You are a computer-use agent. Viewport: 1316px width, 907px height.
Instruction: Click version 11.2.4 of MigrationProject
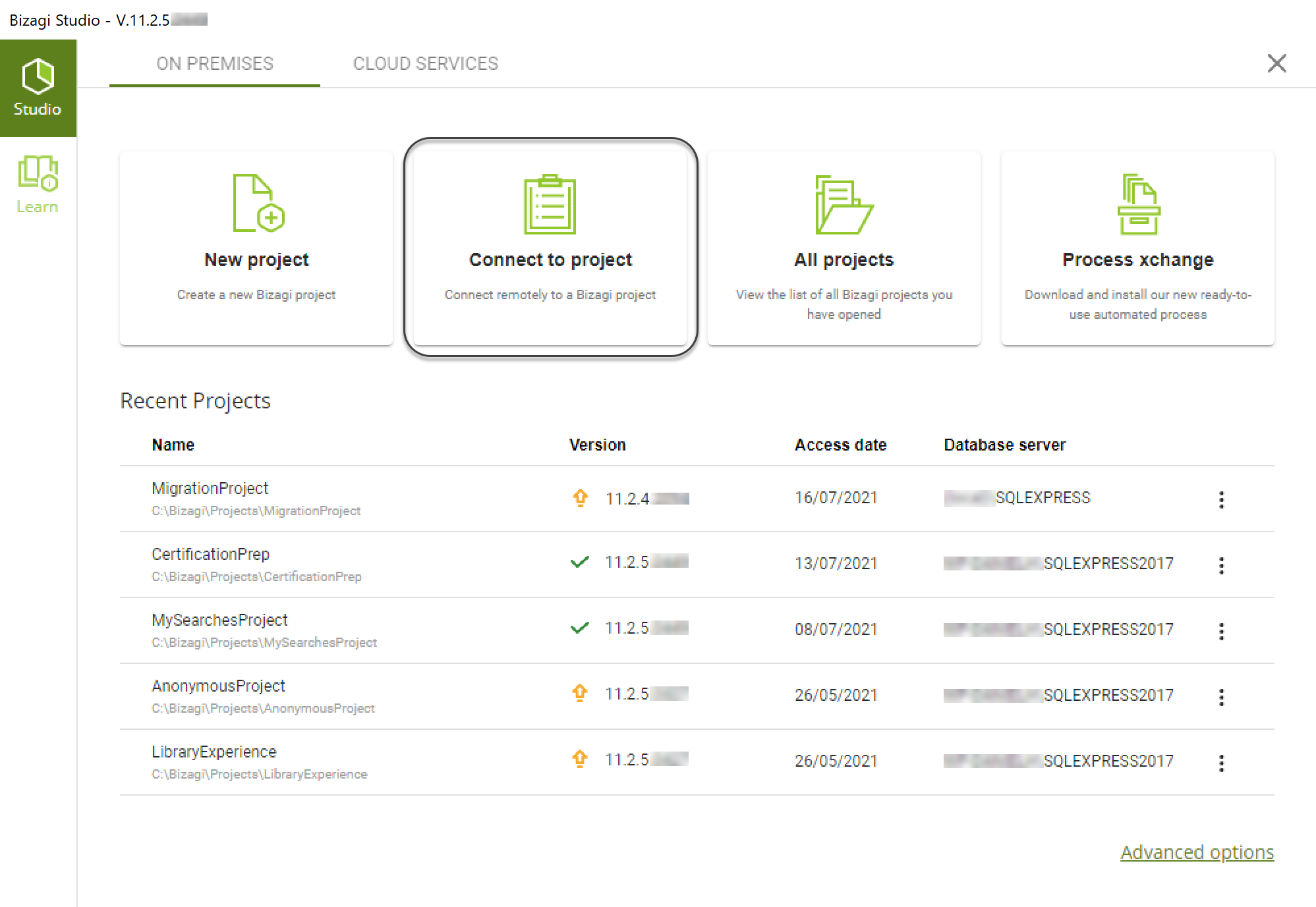(647, 499)
